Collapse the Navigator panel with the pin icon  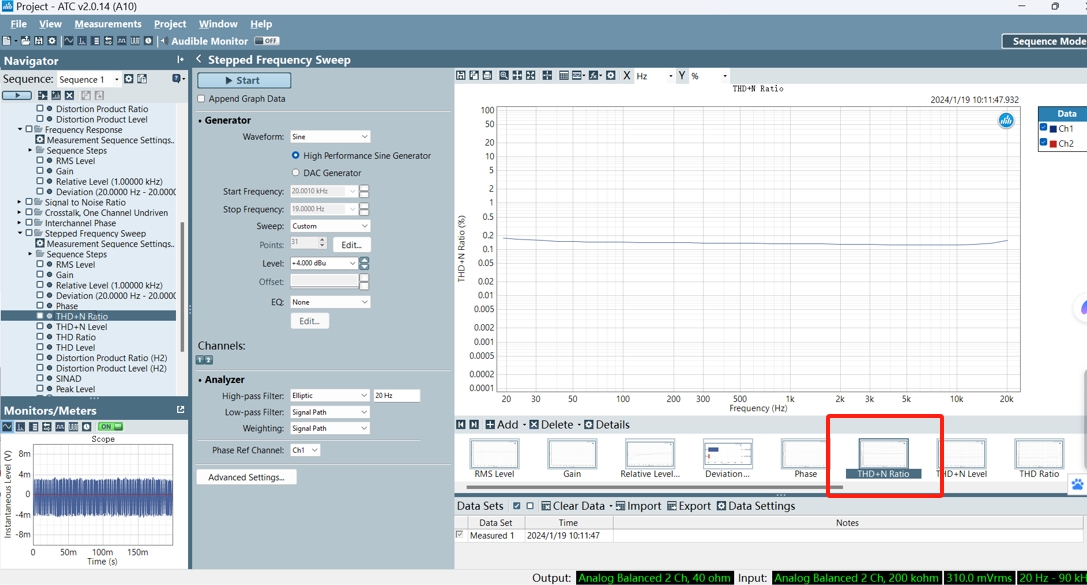click(180, 60)
